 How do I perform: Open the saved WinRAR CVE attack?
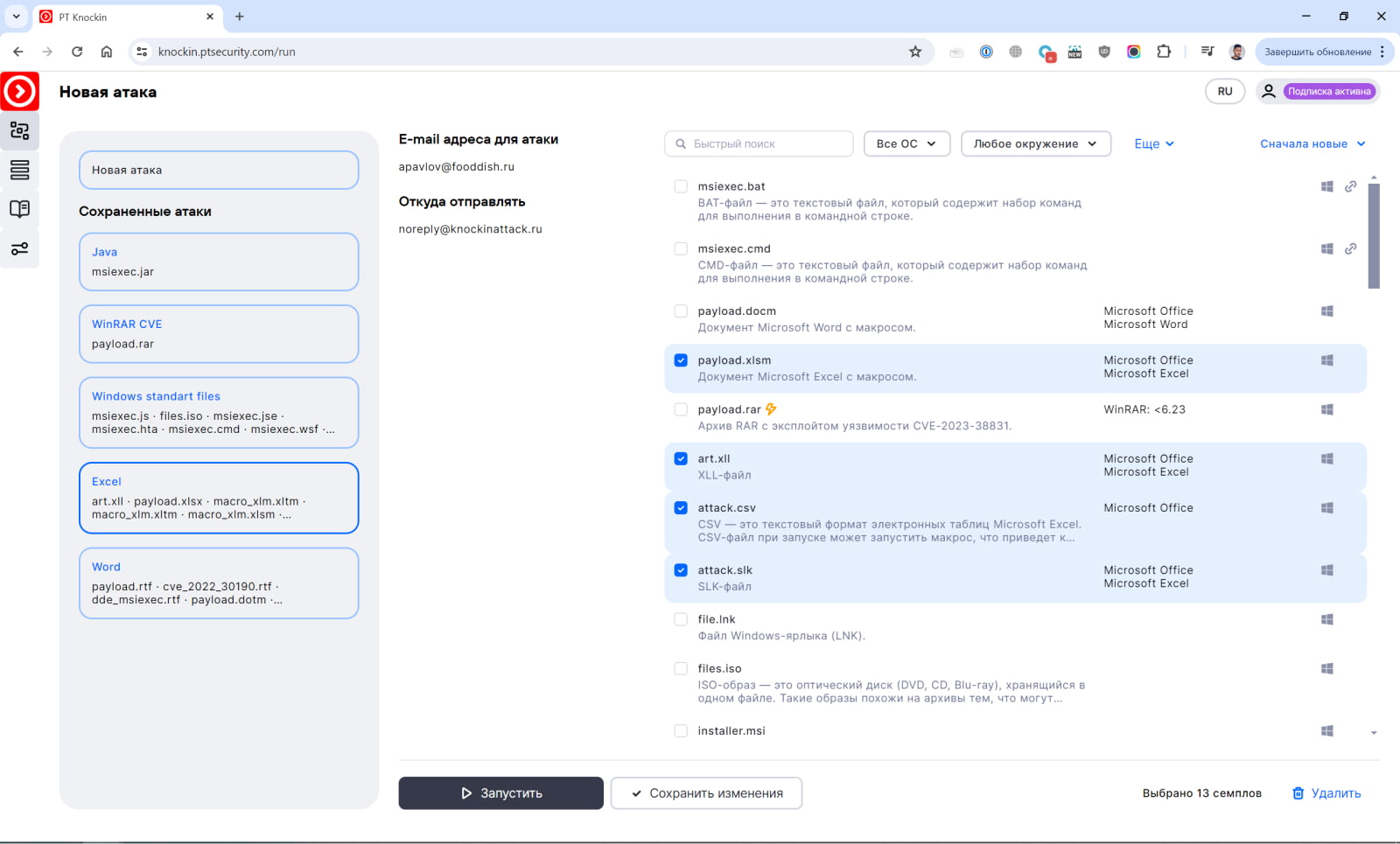219,333
